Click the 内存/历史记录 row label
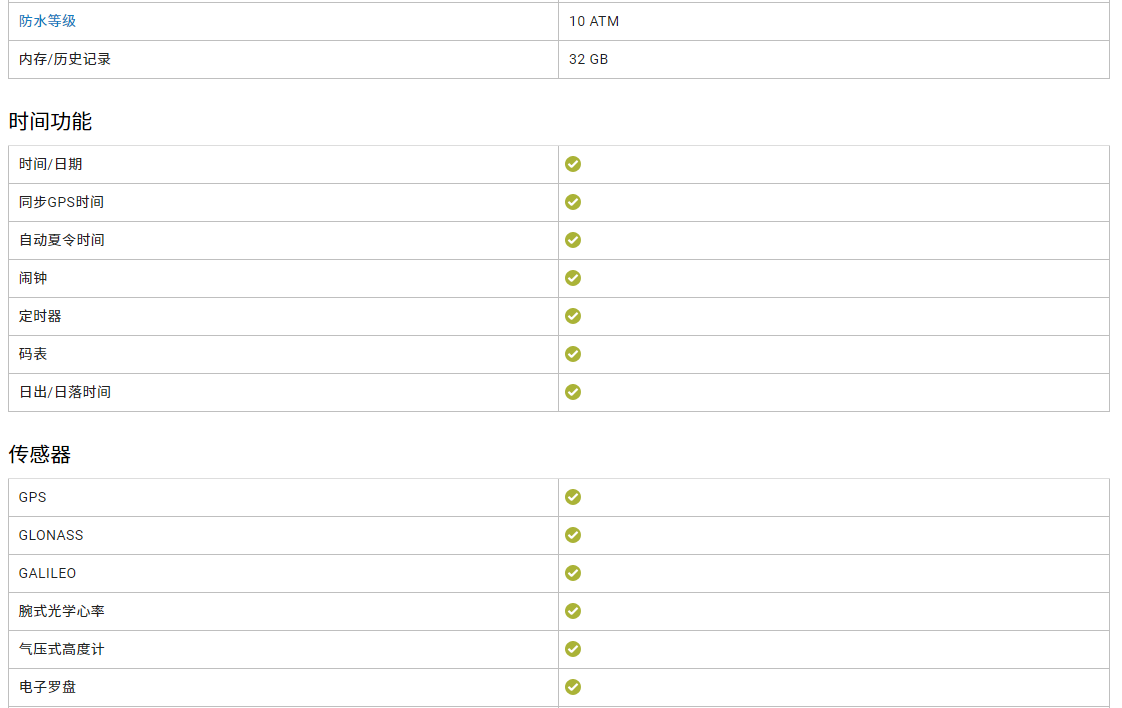 click(65, 59)
